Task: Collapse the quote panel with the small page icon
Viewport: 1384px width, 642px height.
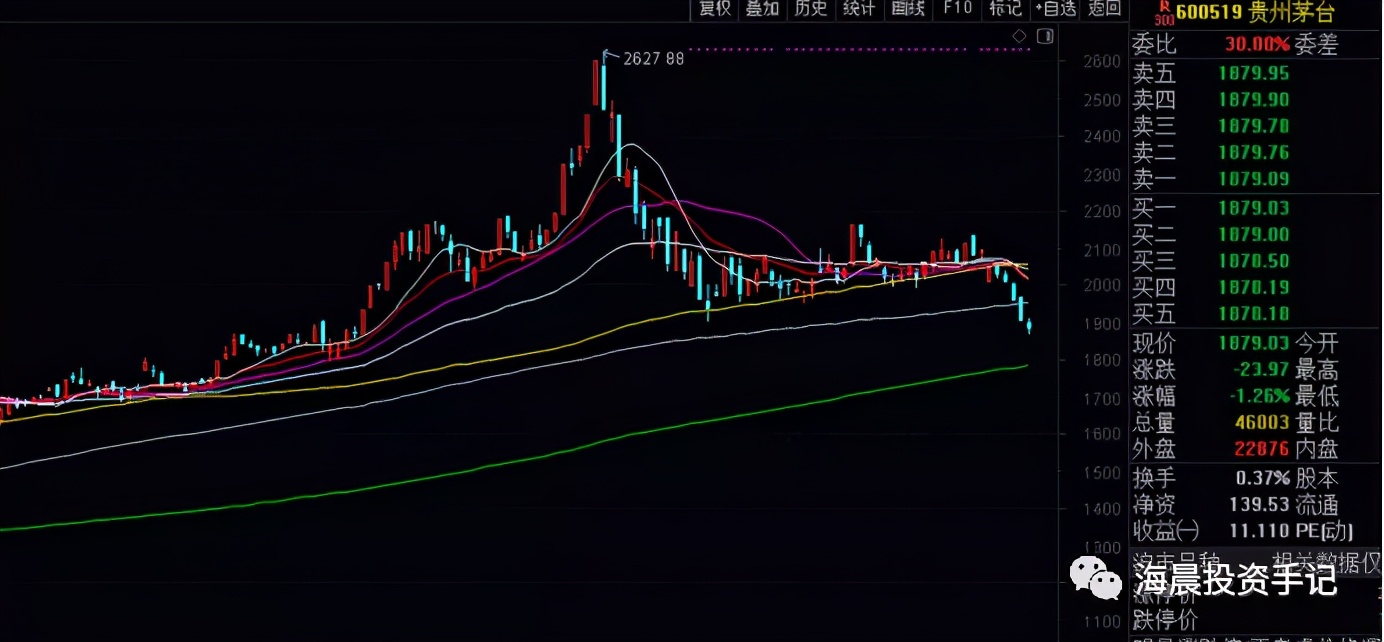Action: coord(1045,35)
